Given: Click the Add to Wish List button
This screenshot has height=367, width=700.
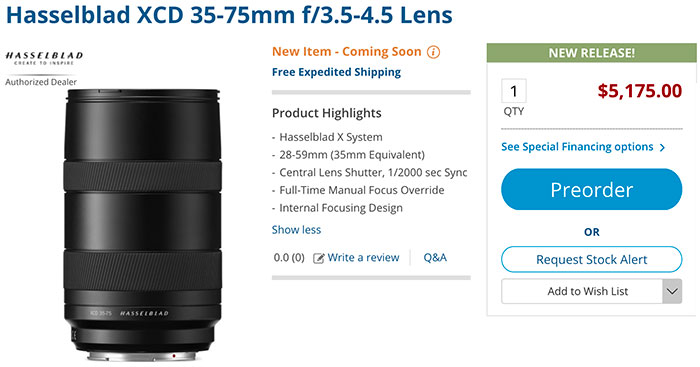Looking at the screenshot, I should tap(582, 292).
